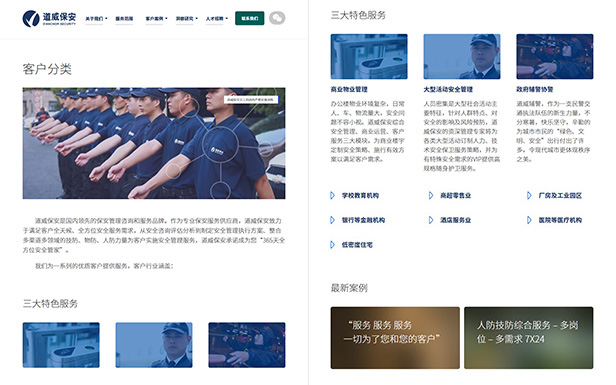
Task: Click the turnstile image above 商业物业管理
Action: (369, 57)
